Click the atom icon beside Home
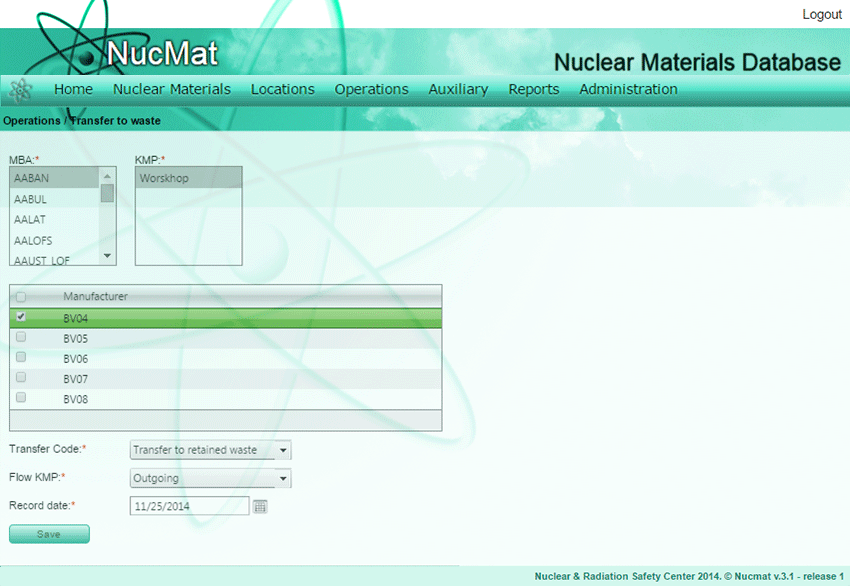 coord(21,90)
